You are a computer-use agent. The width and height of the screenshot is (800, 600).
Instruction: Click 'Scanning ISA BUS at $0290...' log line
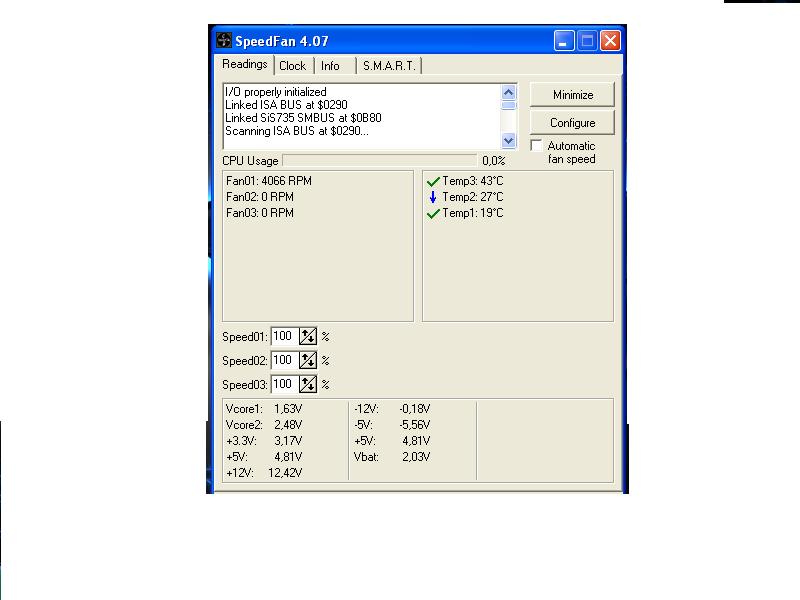(297, 131)
